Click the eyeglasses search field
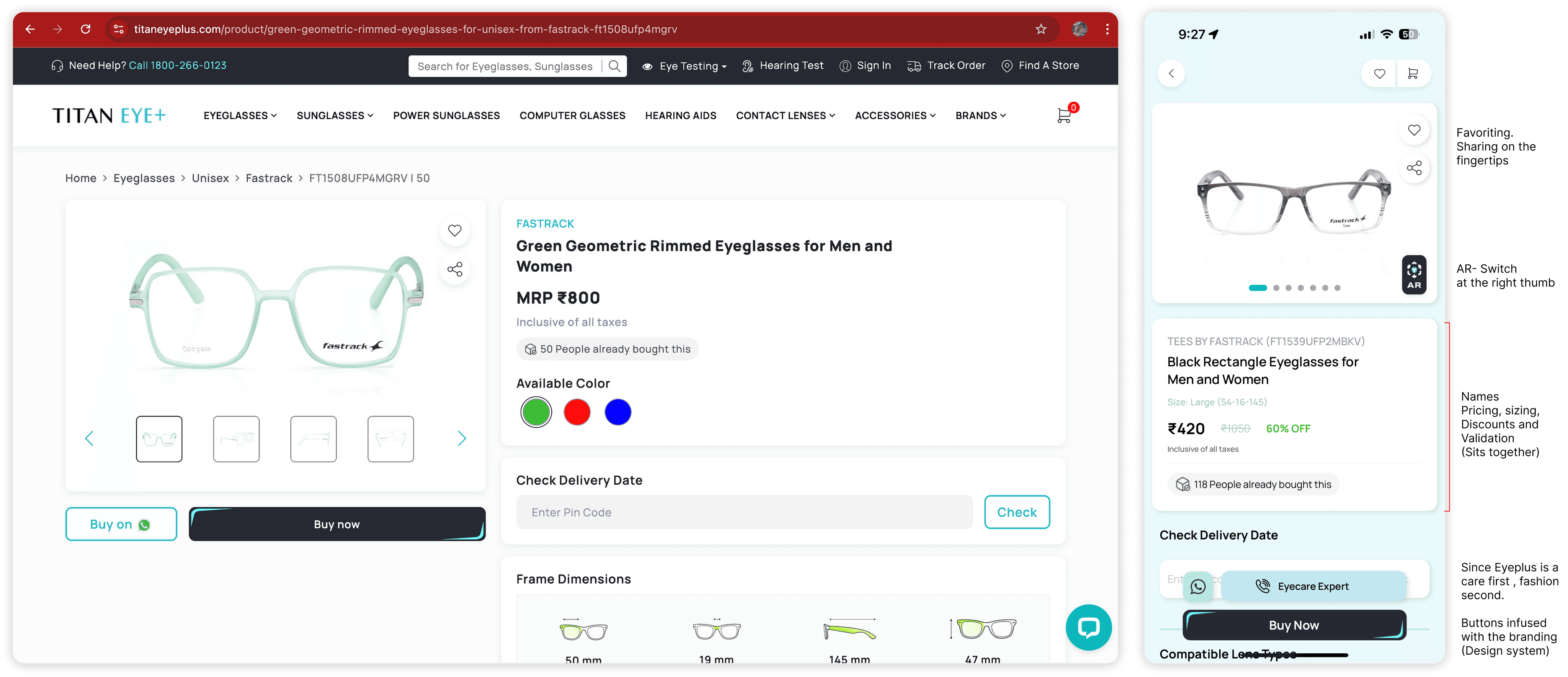This screenshot has height=677, width=1568. (505, 66)
